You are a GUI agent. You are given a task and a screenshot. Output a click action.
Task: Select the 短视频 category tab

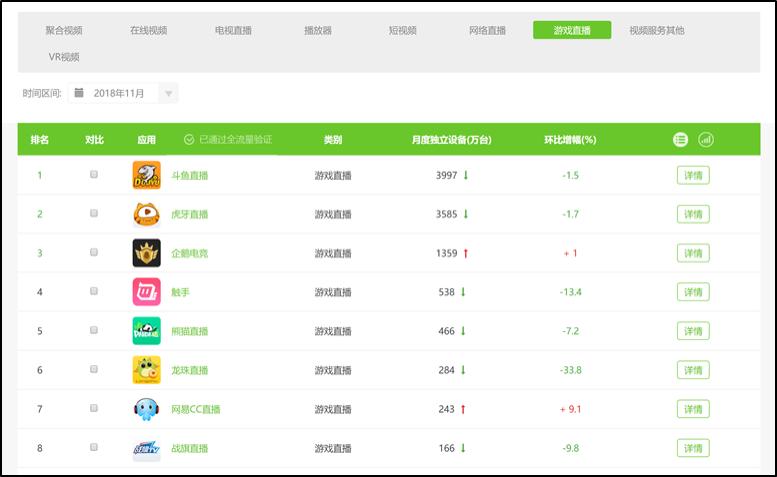[402, 30]
